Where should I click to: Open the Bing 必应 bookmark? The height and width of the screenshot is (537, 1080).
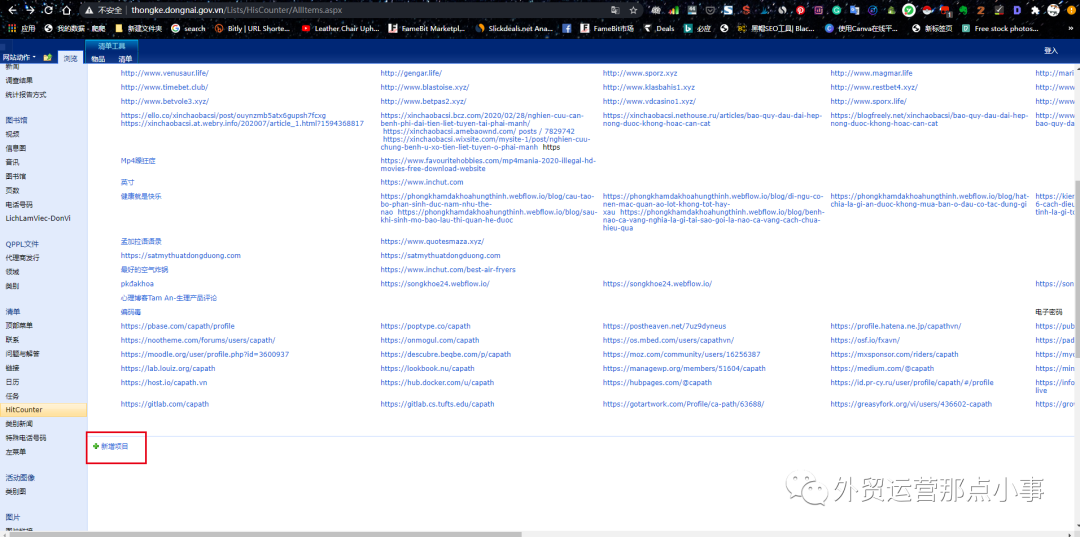coord(696,29)
